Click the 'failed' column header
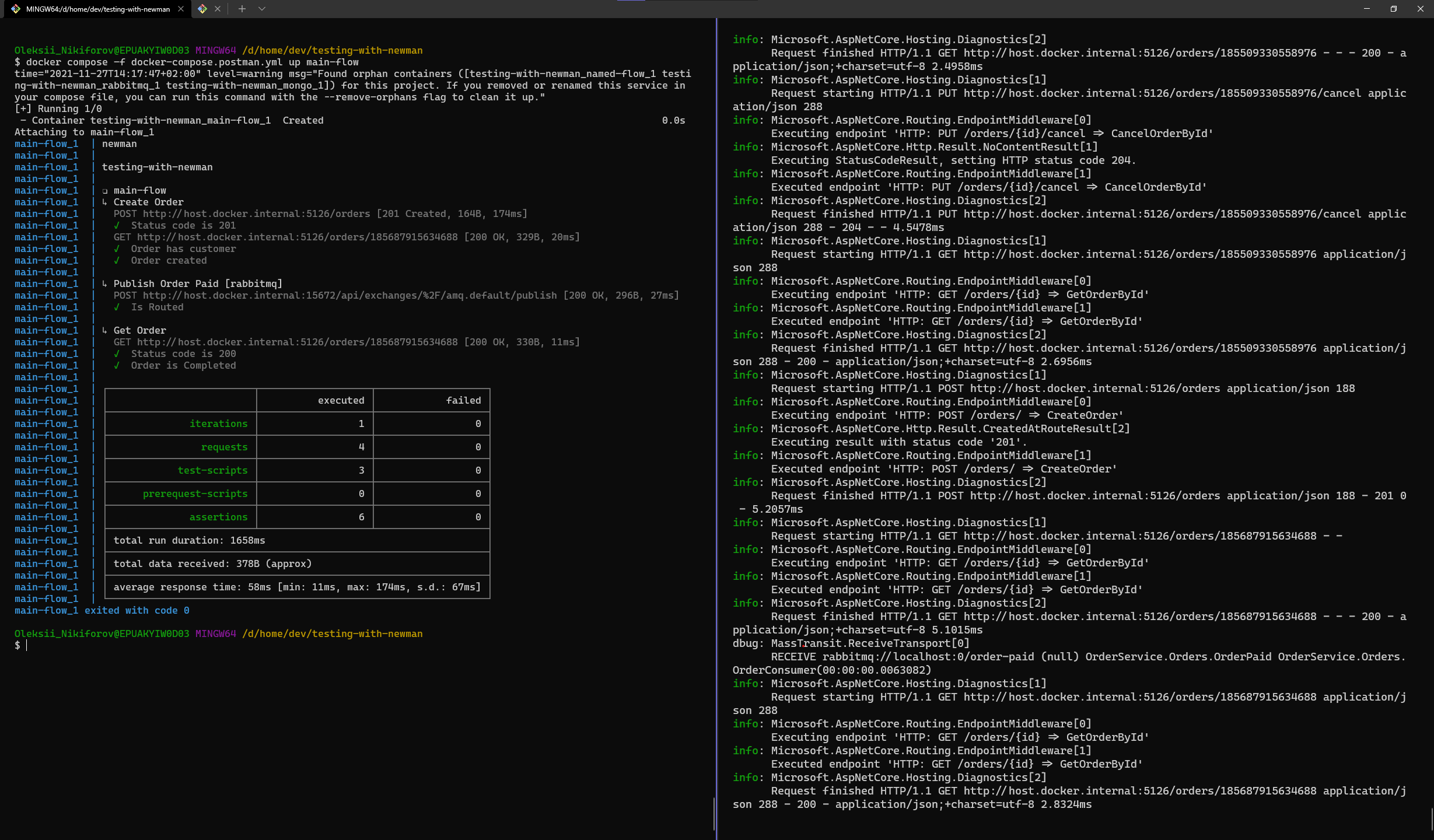 point(463,400)
